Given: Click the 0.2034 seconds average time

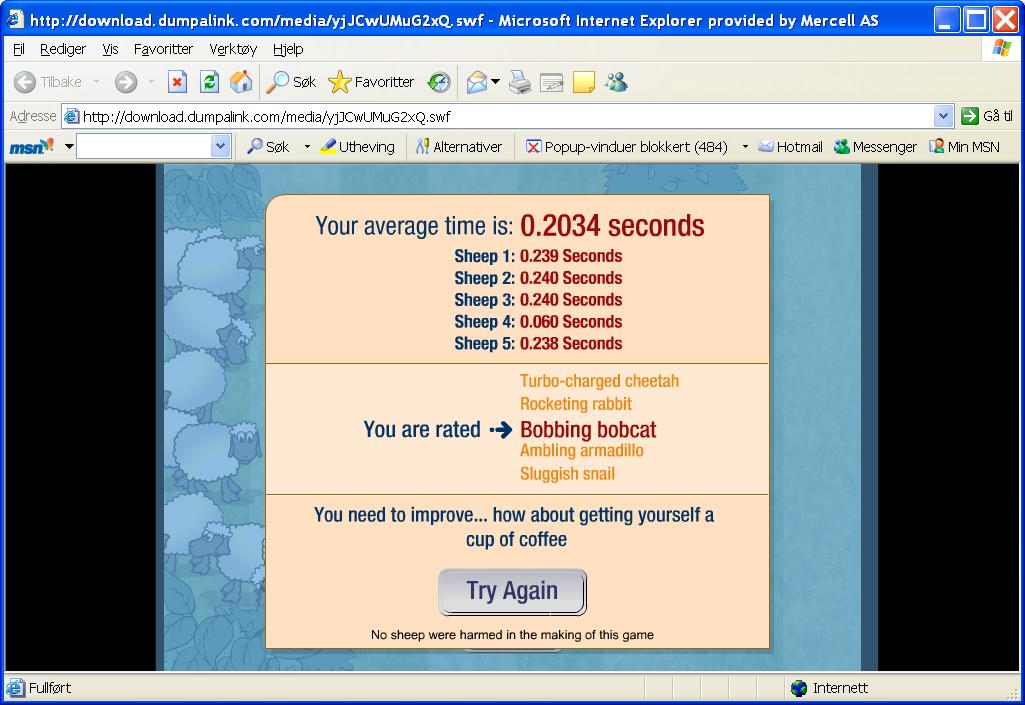Looking at the screenshot, I should pyautogui.click(x=612, y=226).
